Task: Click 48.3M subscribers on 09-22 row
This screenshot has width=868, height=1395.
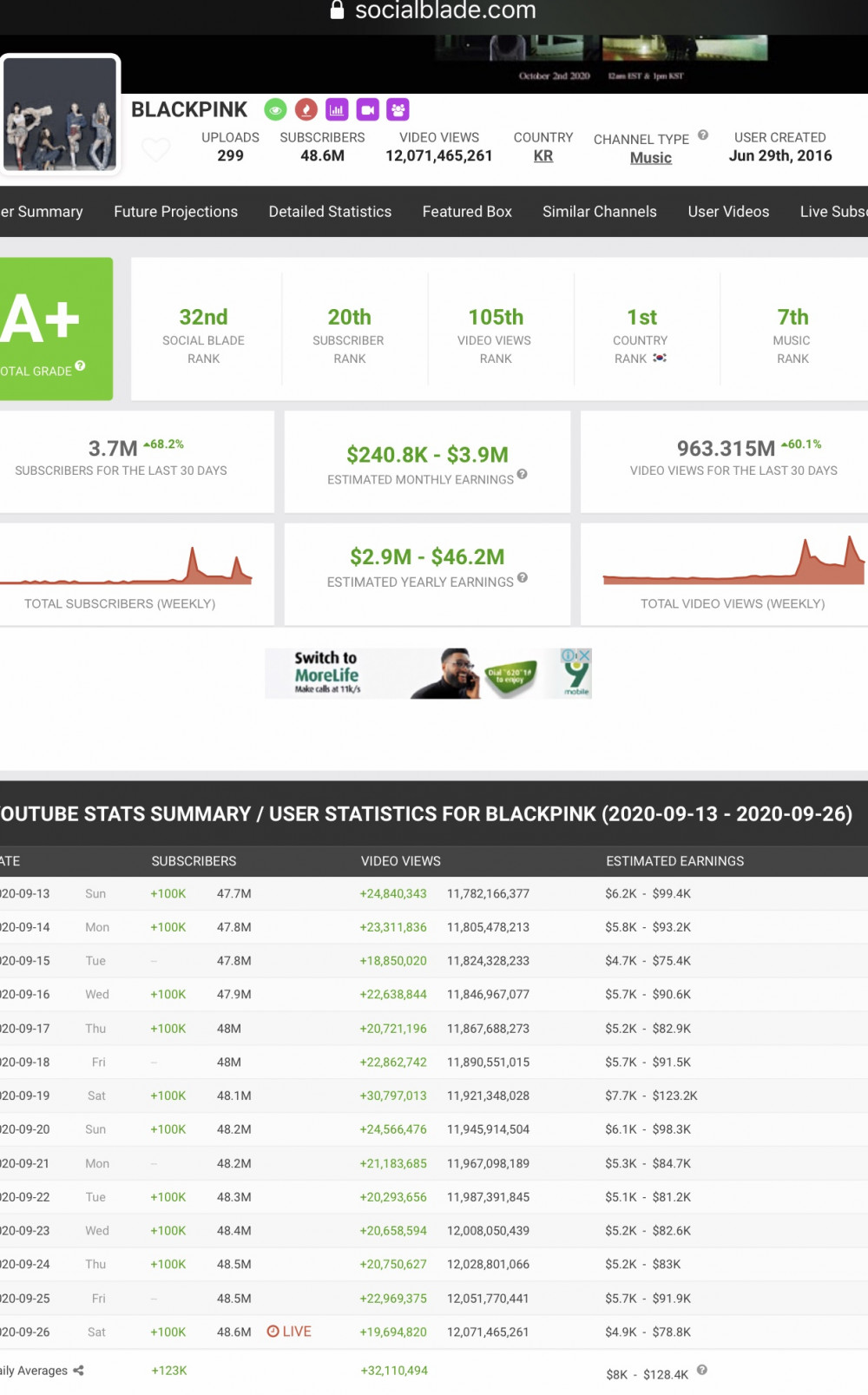Action: [x=234, y=1197]
